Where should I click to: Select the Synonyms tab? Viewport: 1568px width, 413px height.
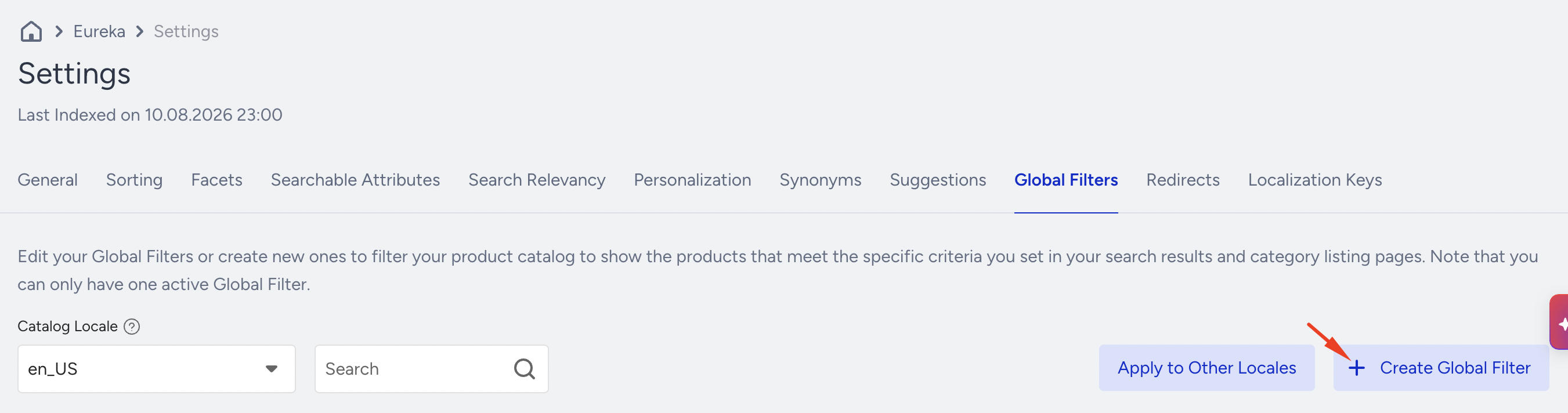[x=821, y=180]
